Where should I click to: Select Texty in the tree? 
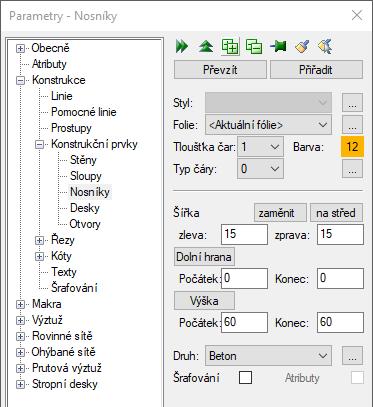(64, 272)
